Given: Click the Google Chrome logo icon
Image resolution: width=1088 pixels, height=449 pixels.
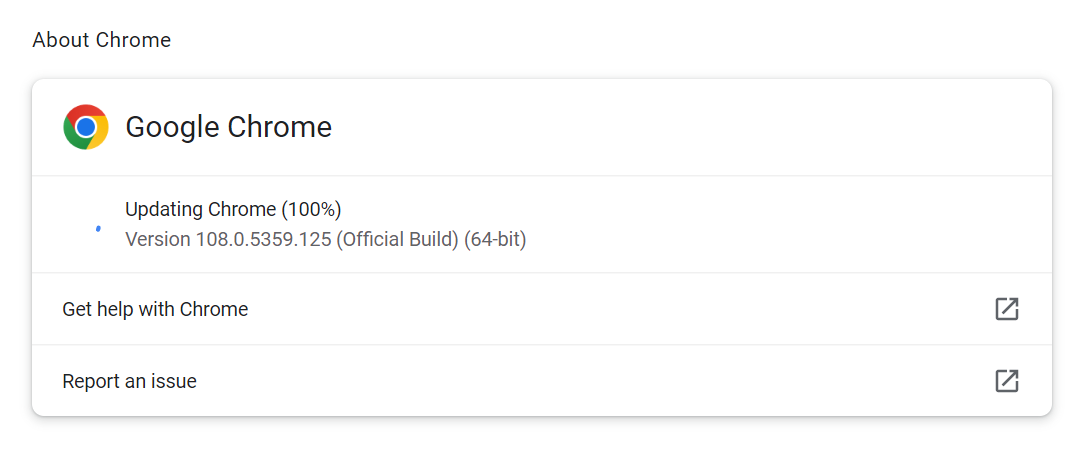Looking at the screenshot, I should 86,127.
